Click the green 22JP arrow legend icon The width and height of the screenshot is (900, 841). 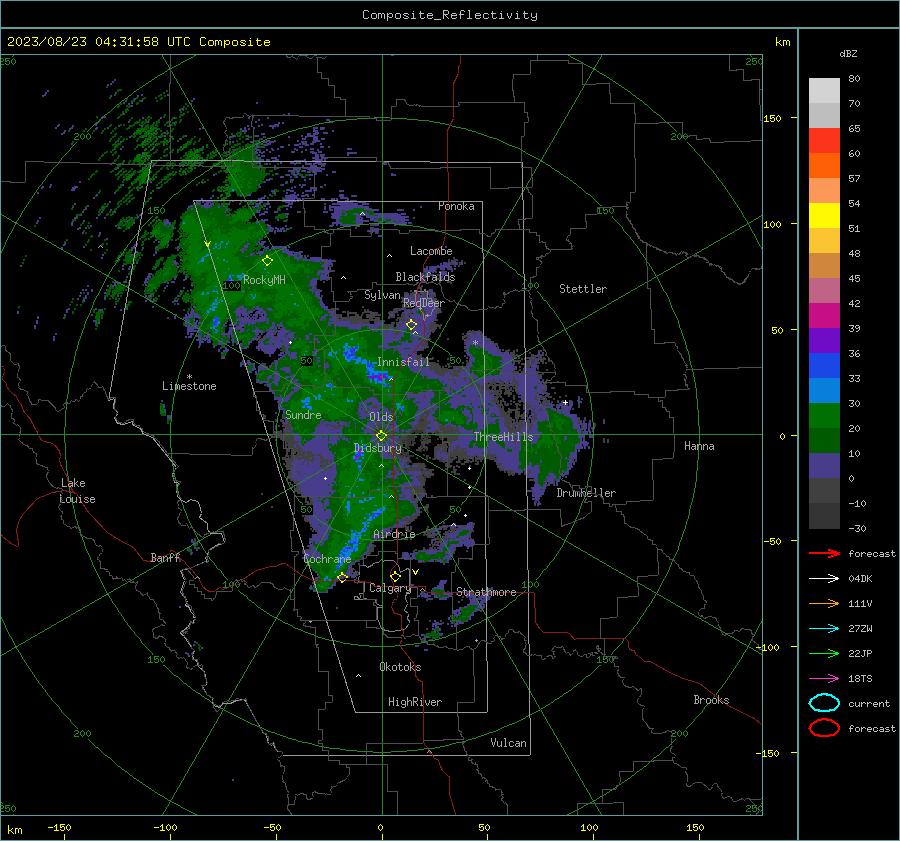(x=824, y=653)
